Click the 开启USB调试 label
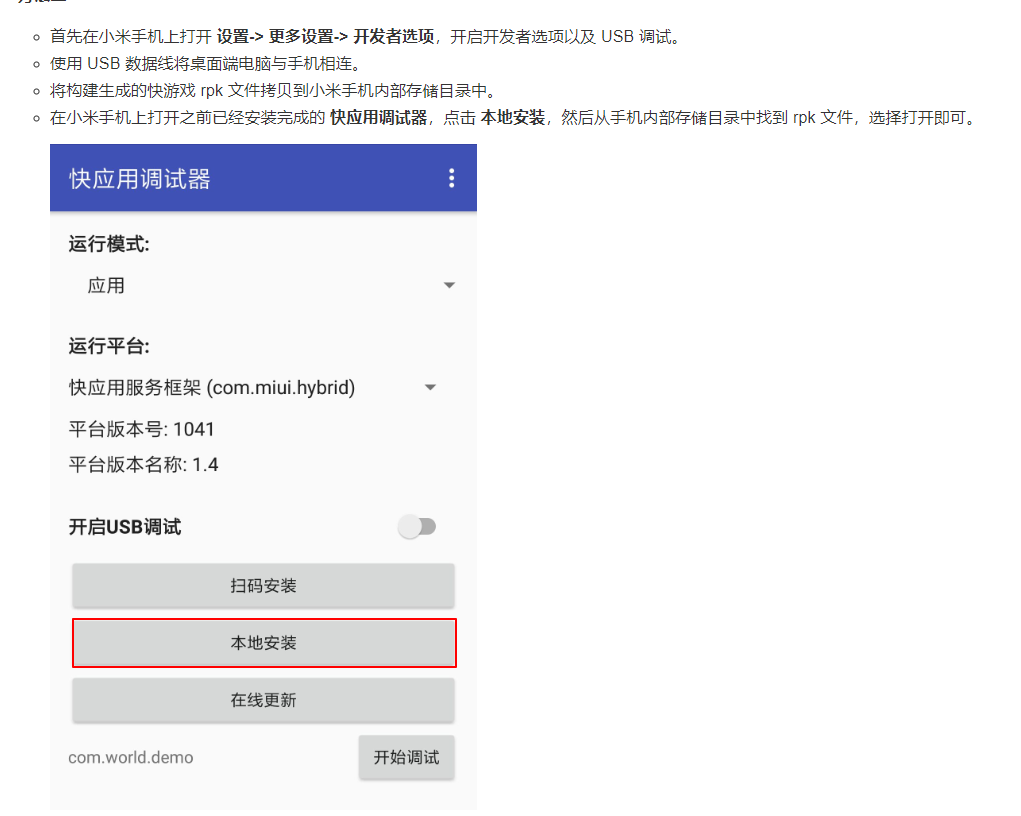Image resolution: width=1021 pixels, height=816 pixels. coord(125,527)
